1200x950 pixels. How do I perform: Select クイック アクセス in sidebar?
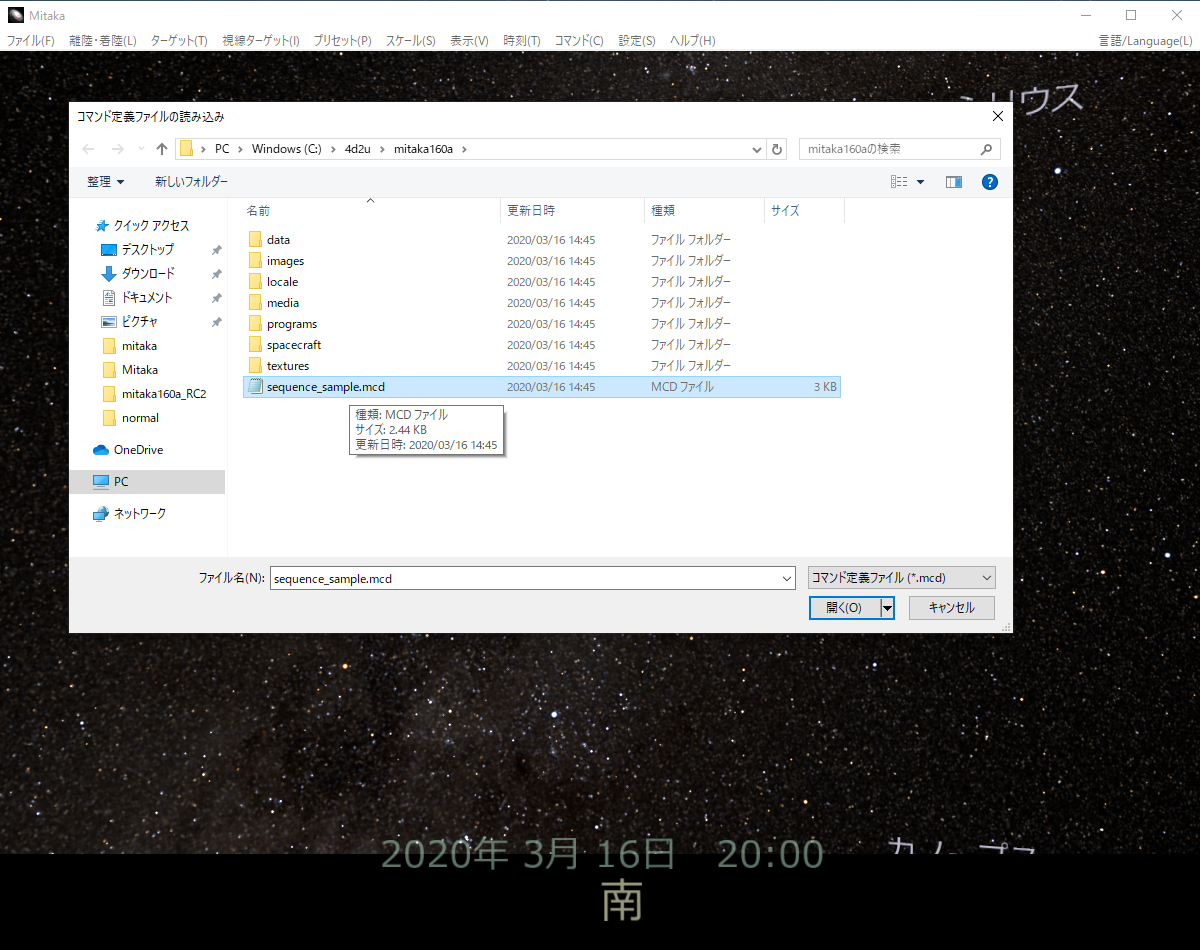(x=151, y=226)
